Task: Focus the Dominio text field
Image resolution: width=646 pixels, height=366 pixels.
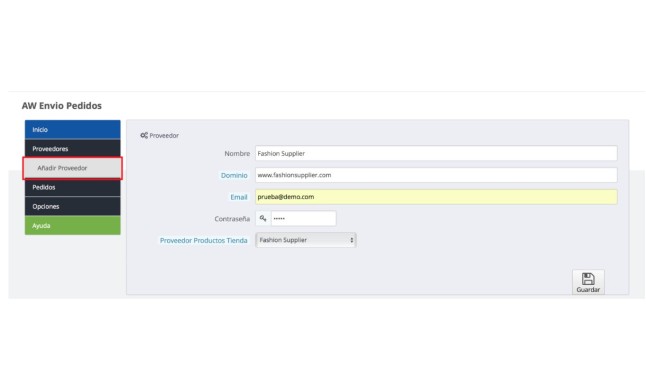Action: pyautogui.click(x=436, y=175)
